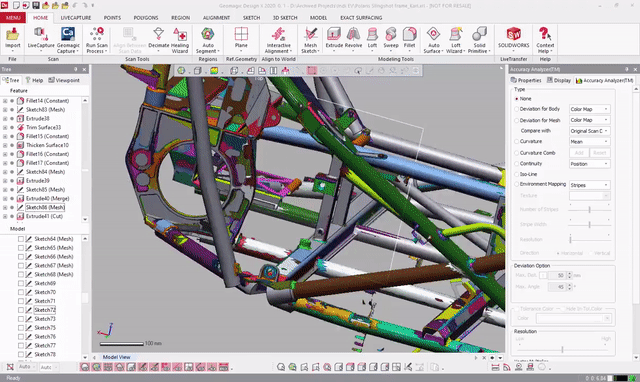The height and width of the screenshot is (382, 640).
Task: Click the Viewpoint button in Tree panel
Action: click(x=64, y=80)
